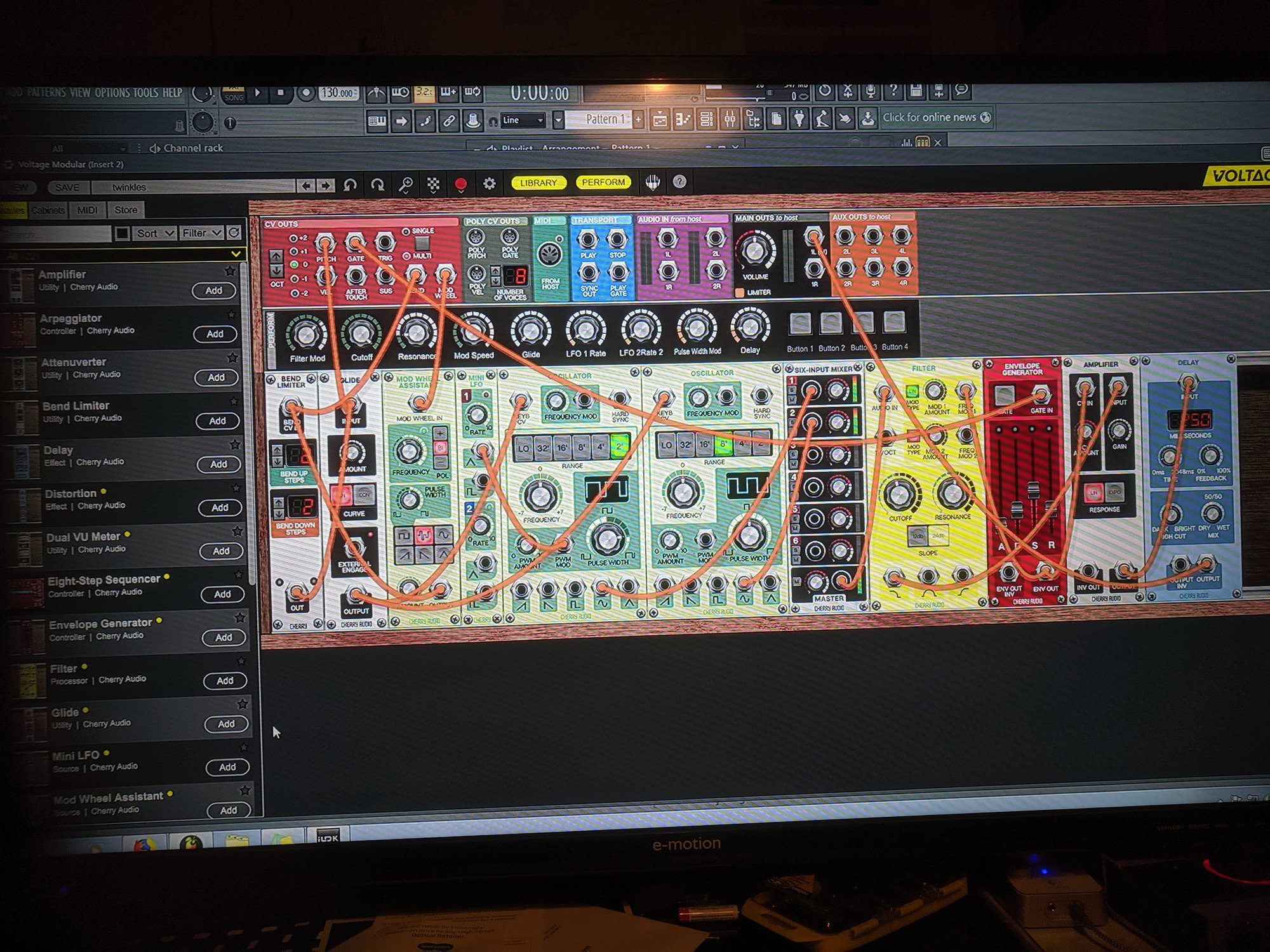Load previous preset with left arrow
Screen dimensions: 1270x952
306,186
